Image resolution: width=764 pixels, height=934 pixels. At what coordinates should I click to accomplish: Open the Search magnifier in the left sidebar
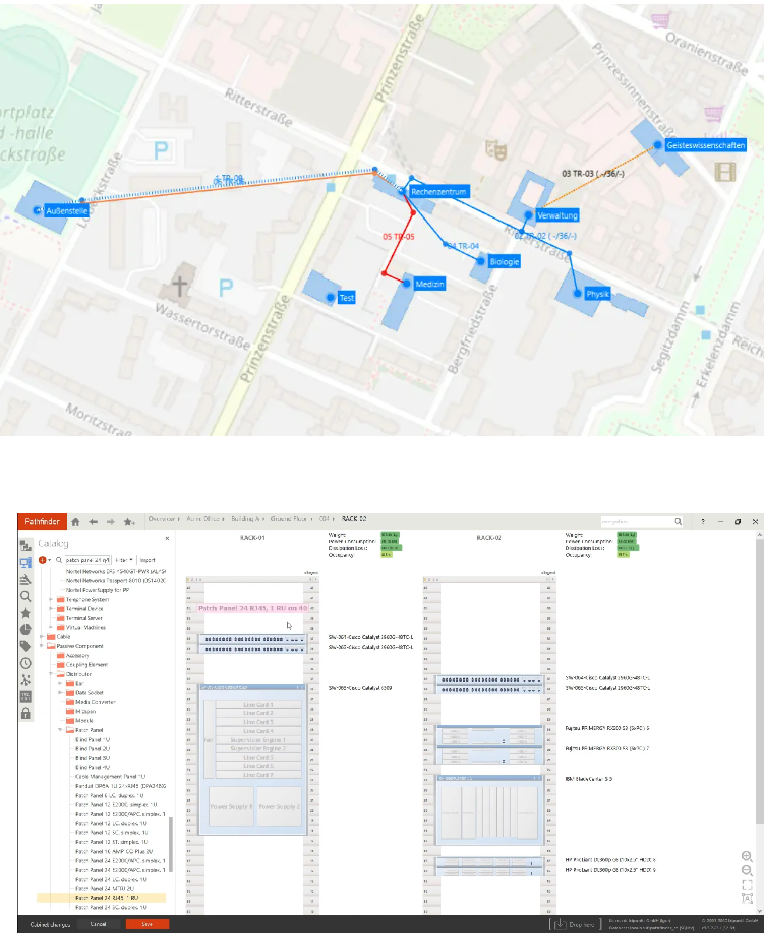point(26,596)
